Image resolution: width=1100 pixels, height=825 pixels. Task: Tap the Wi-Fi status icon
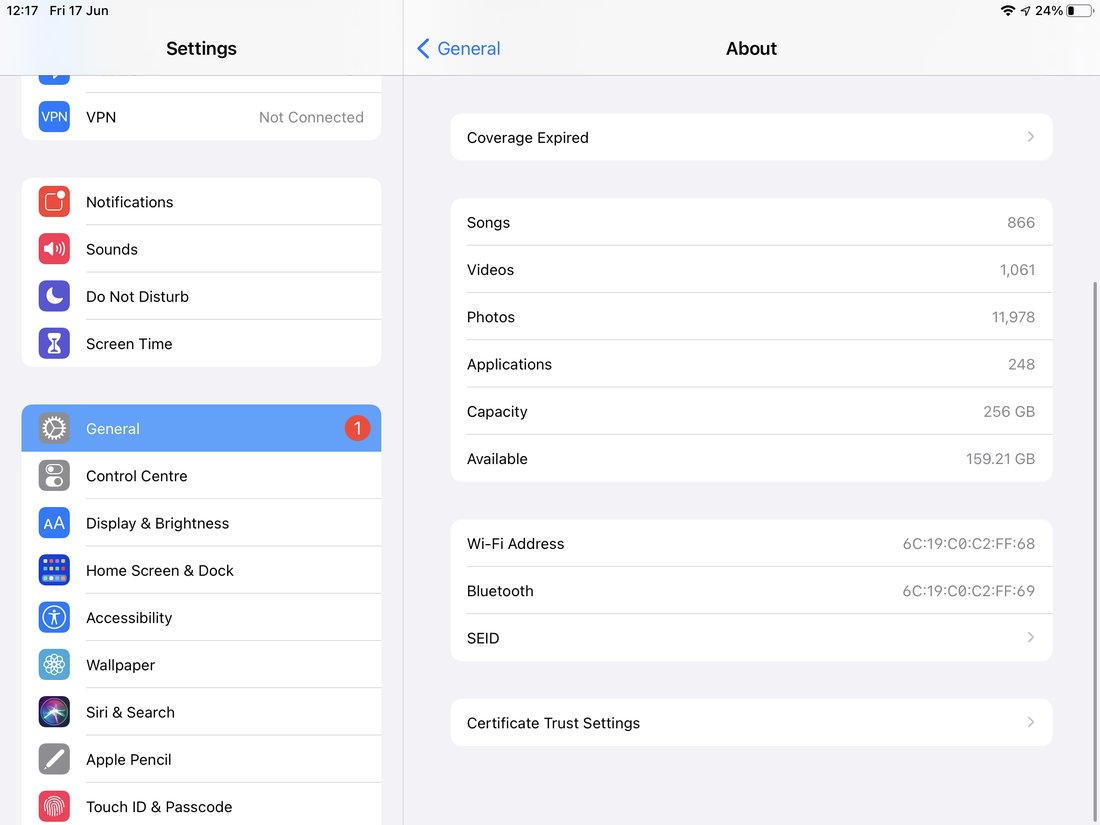click(1007, 11)
